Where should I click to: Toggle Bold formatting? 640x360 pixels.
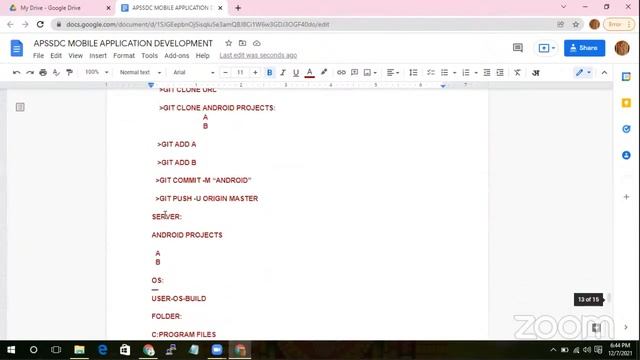click(x=269, y=73)
